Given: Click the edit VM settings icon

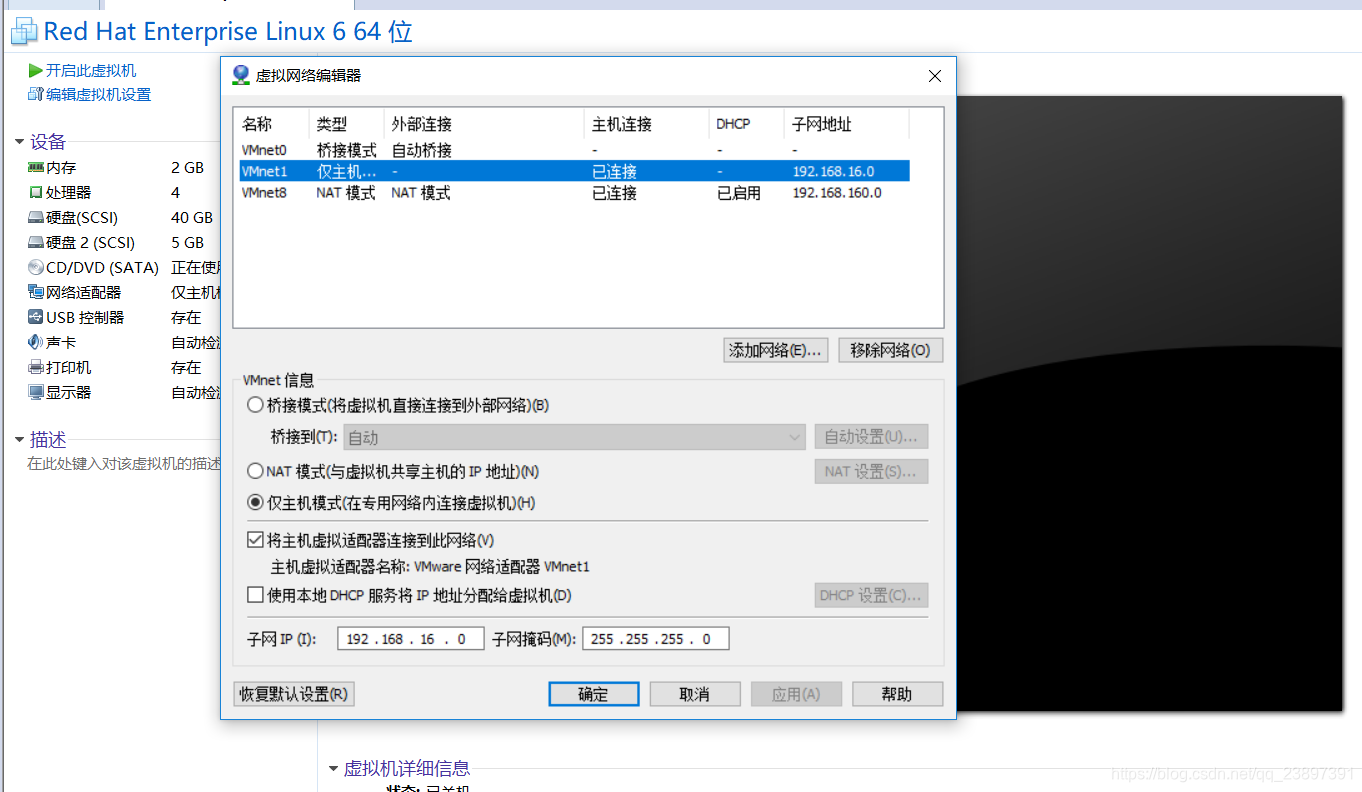Looking at the screenshot, I should [36, 94].
